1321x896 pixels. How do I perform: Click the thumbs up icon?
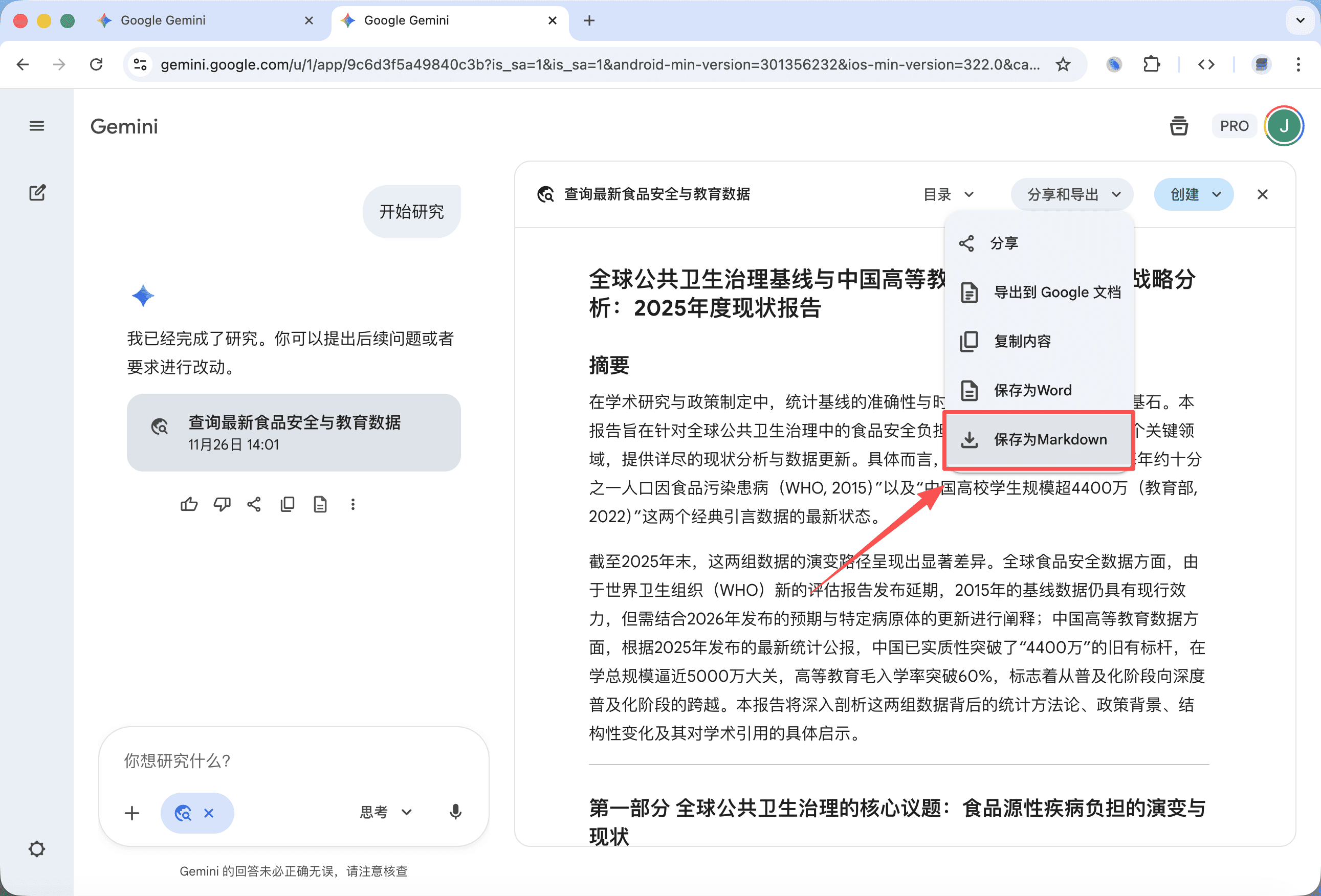[x=189, y=504]
